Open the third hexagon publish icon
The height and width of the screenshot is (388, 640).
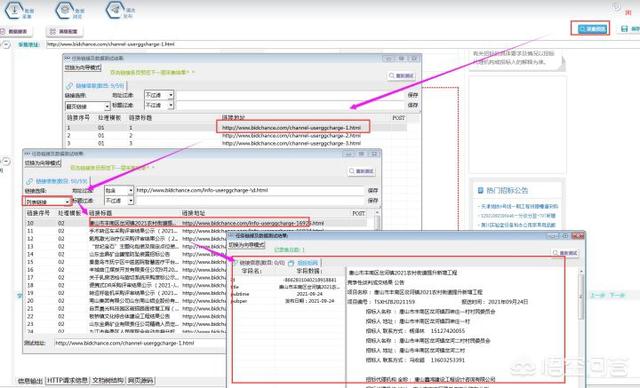coord(116,10)
